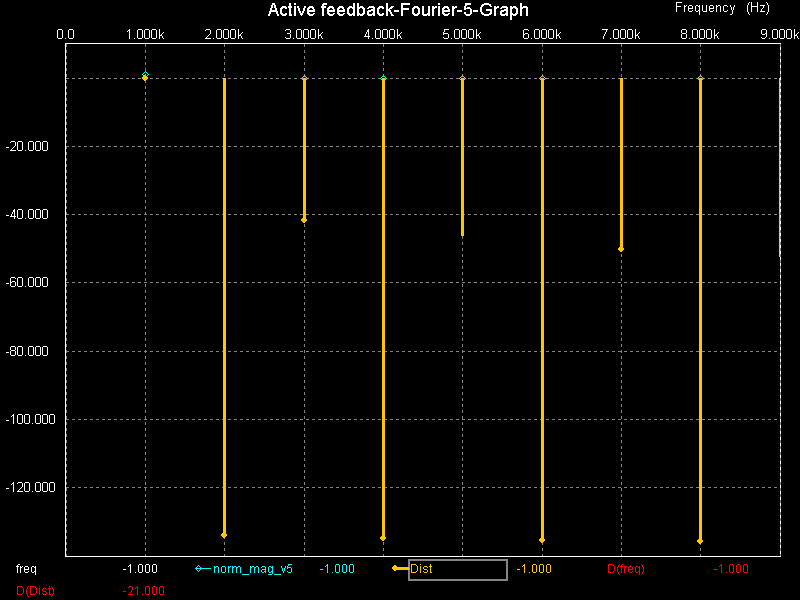Screen dimensions: 800x600
Task: Click the freq cursor label
Action: (26, 569)
